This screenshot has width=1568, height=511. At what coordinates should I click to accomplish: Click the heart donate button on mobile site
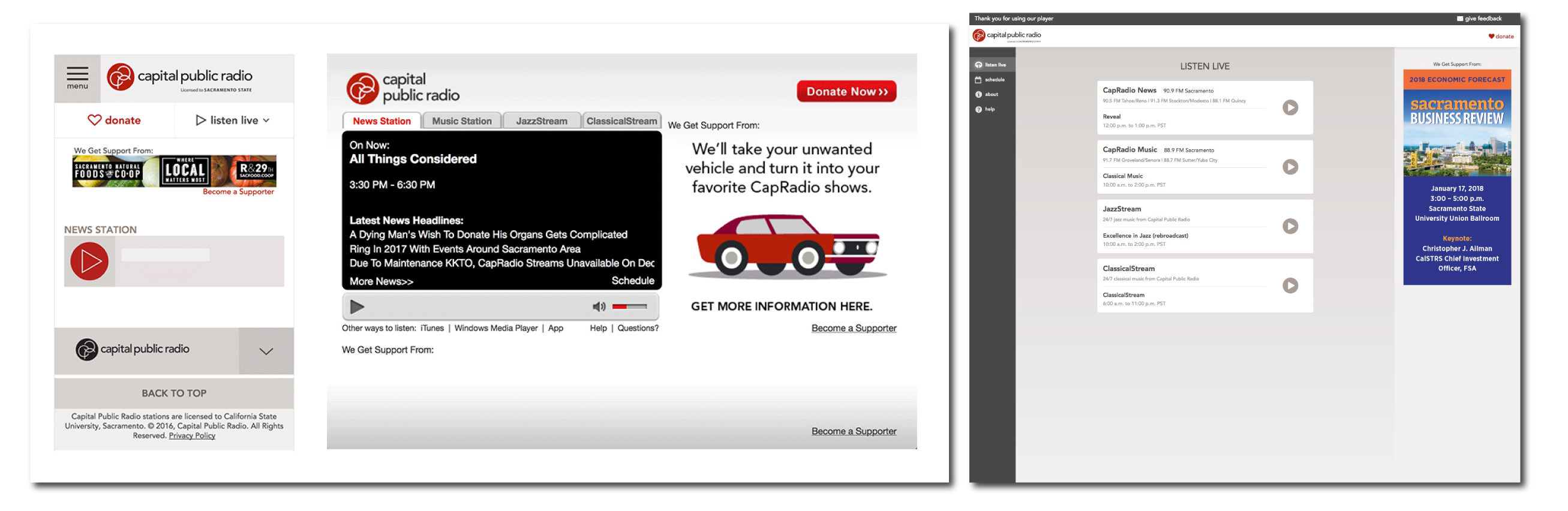tap(115, 121)
